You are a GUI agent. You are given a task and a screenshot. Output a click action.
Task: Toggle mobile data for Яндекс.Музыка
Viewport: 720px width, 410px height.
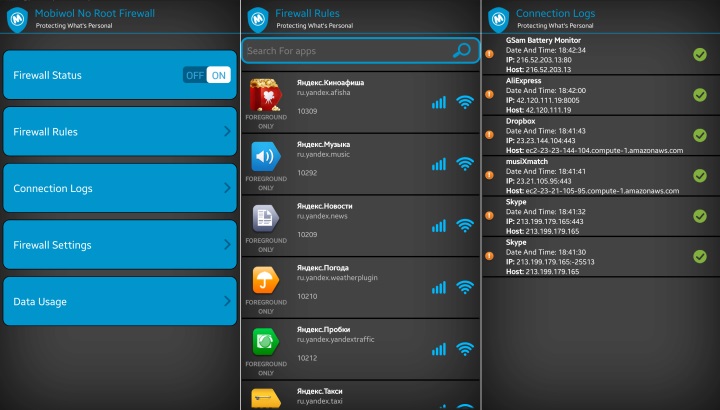(439, 164)
